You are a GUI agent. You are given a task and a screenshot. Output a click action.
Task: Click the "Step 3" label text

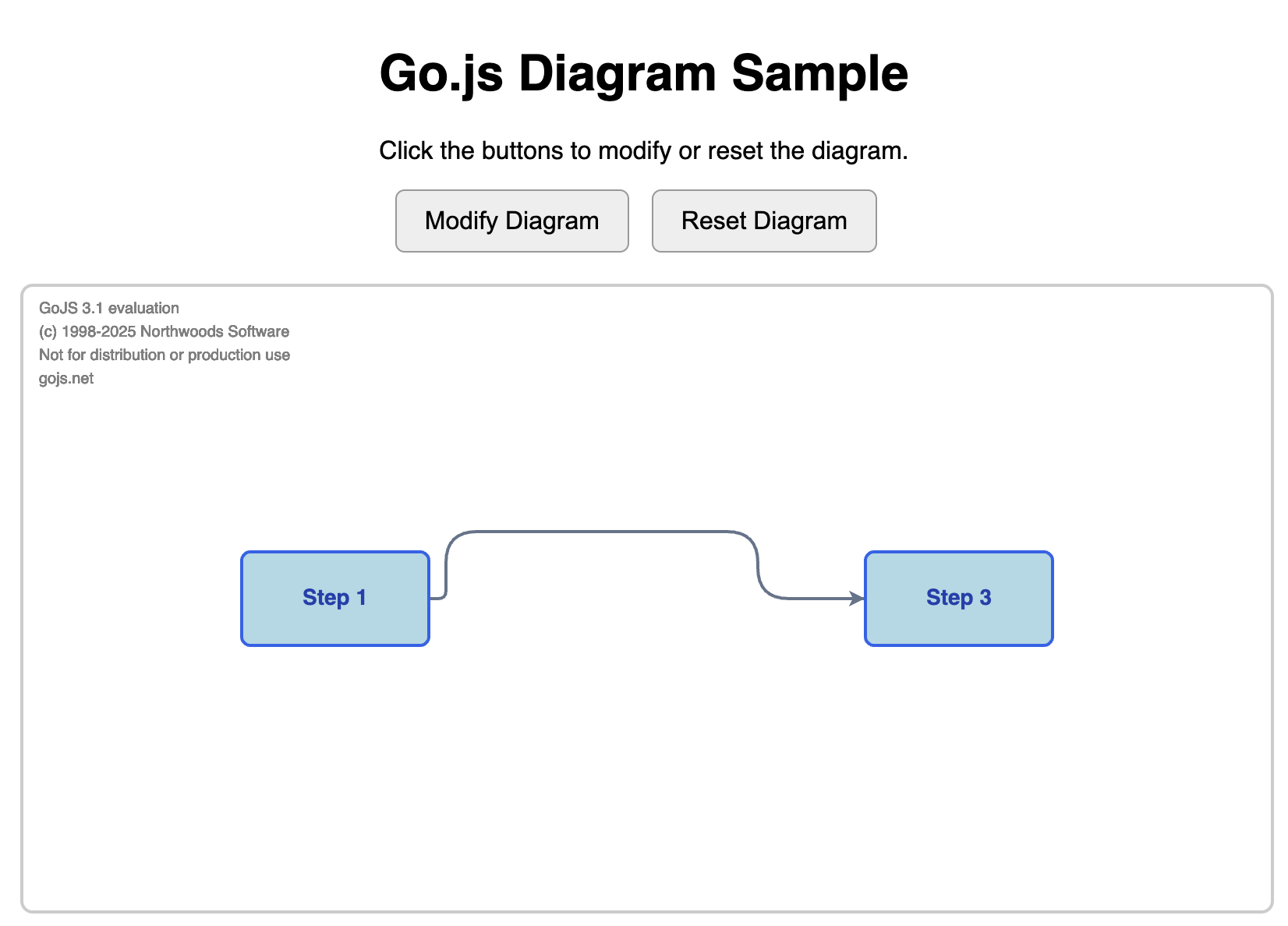[x=958, y=598]
